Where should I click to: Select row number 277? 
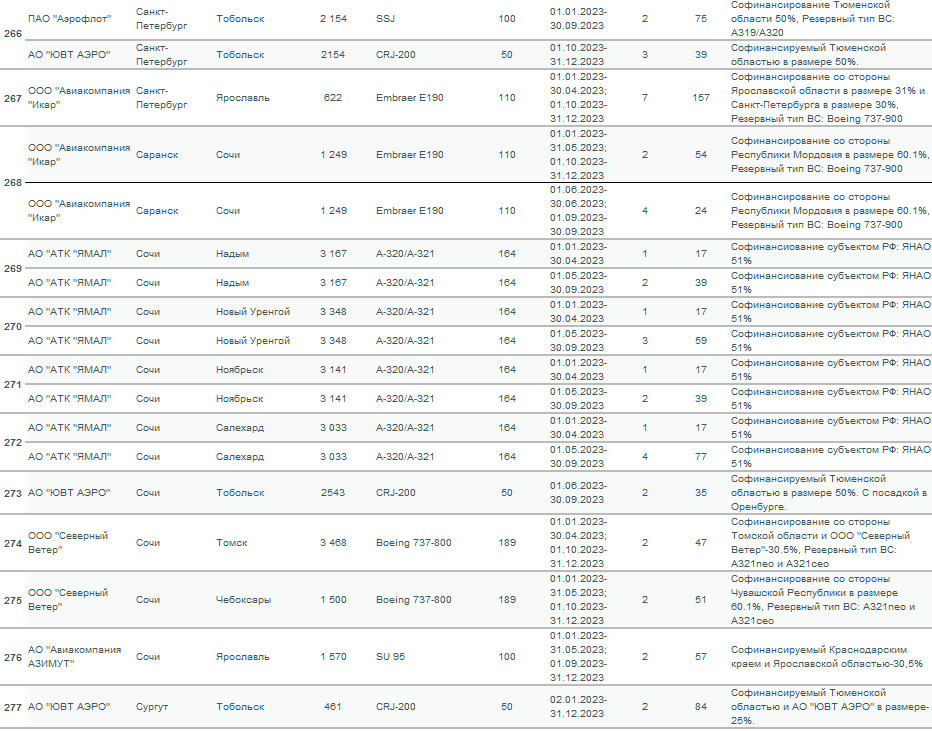coord(12,707)
